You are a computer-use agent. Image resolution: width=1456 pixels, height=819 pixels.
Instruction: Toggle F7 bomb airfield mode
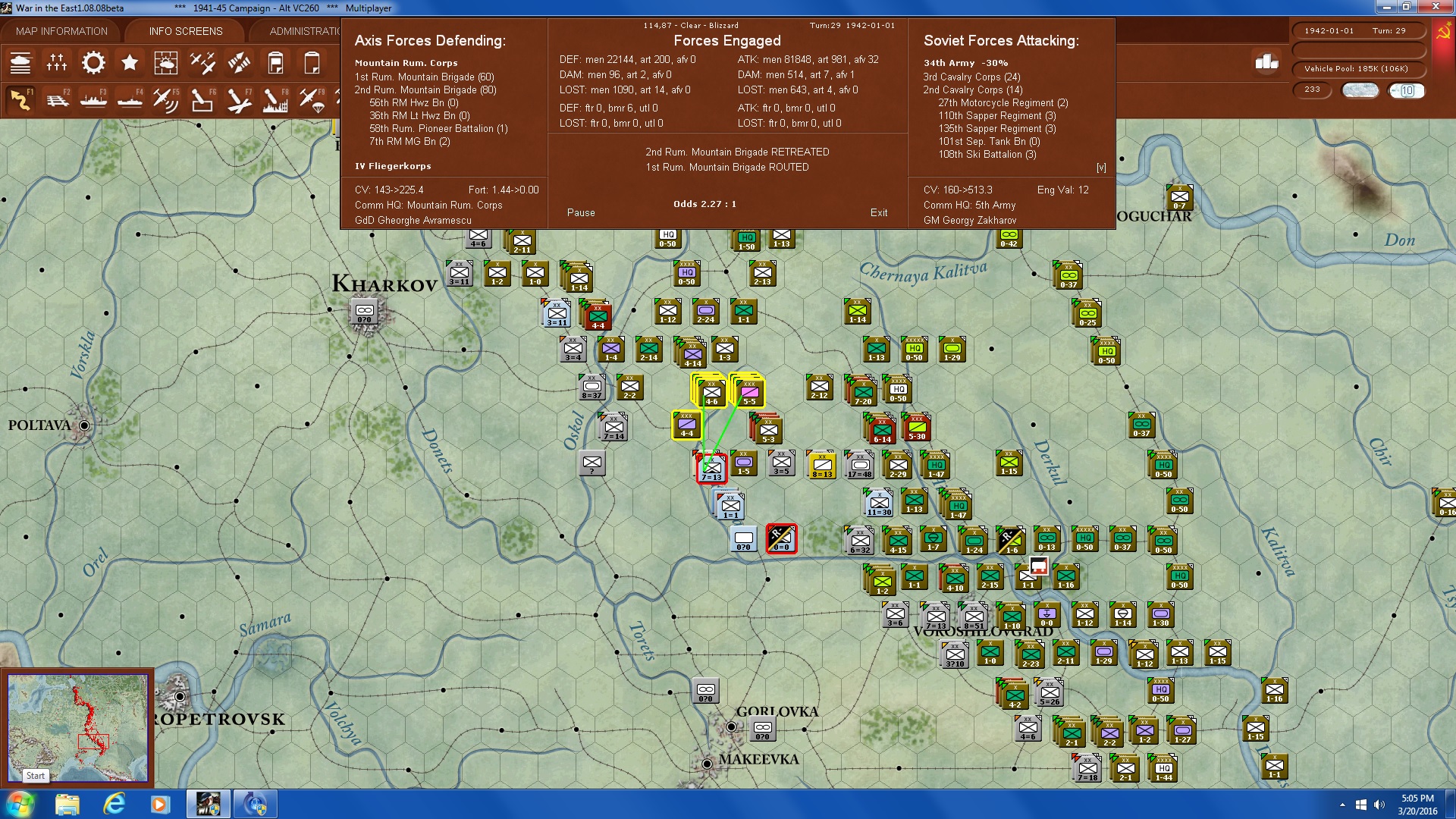239,99
